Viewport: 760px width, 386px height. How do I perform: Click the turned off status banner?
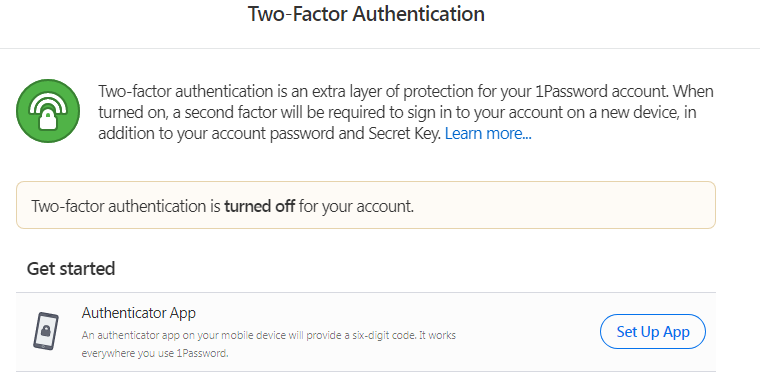point(366,205)
